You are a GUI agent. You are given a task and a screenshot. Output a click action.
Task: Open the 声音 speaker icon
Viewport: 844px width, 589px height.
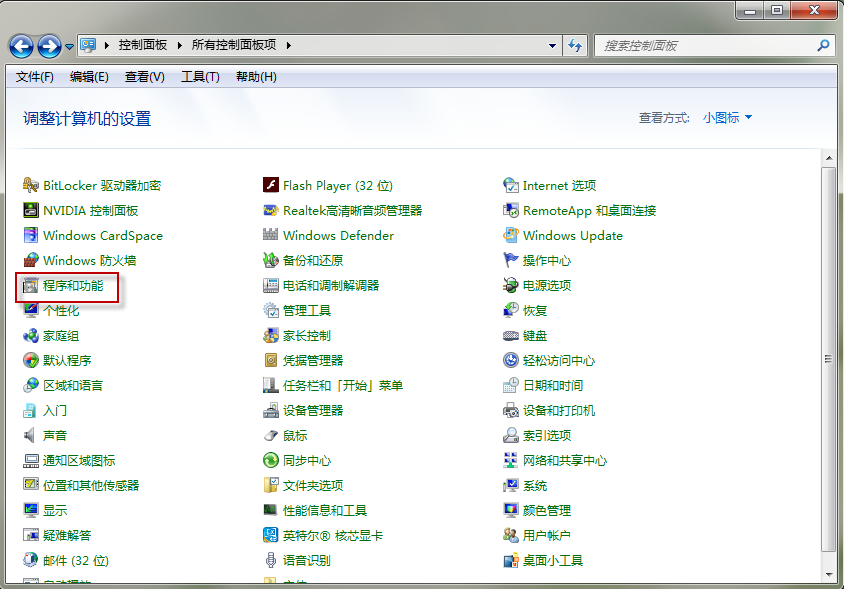click(30, 435)
